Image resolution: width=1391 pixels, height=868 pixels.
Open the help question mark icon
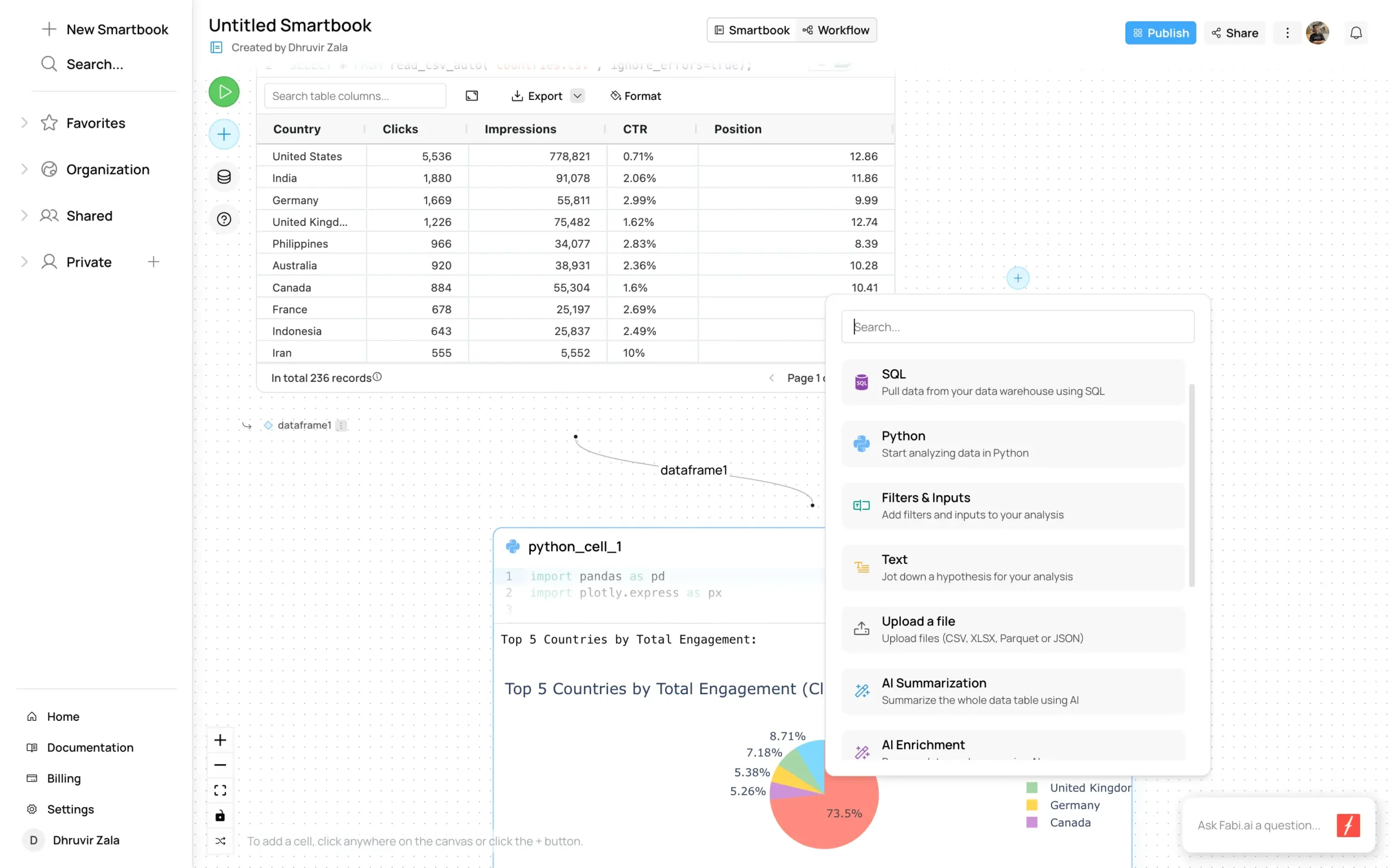click(224, 219)
